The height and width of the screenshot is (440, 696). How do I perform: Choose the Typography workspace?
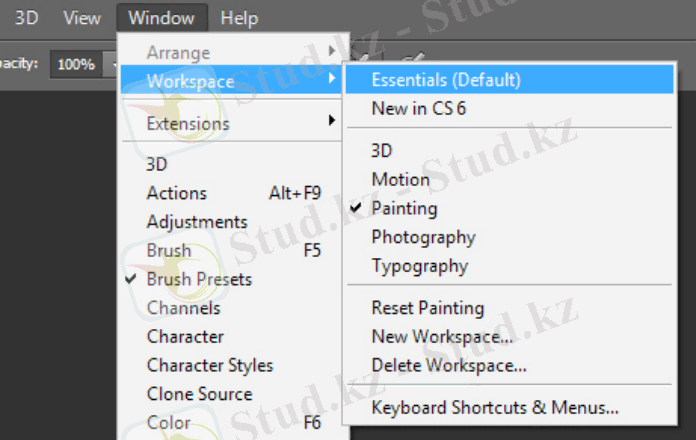pyautogui.click(x=419, y=266)
